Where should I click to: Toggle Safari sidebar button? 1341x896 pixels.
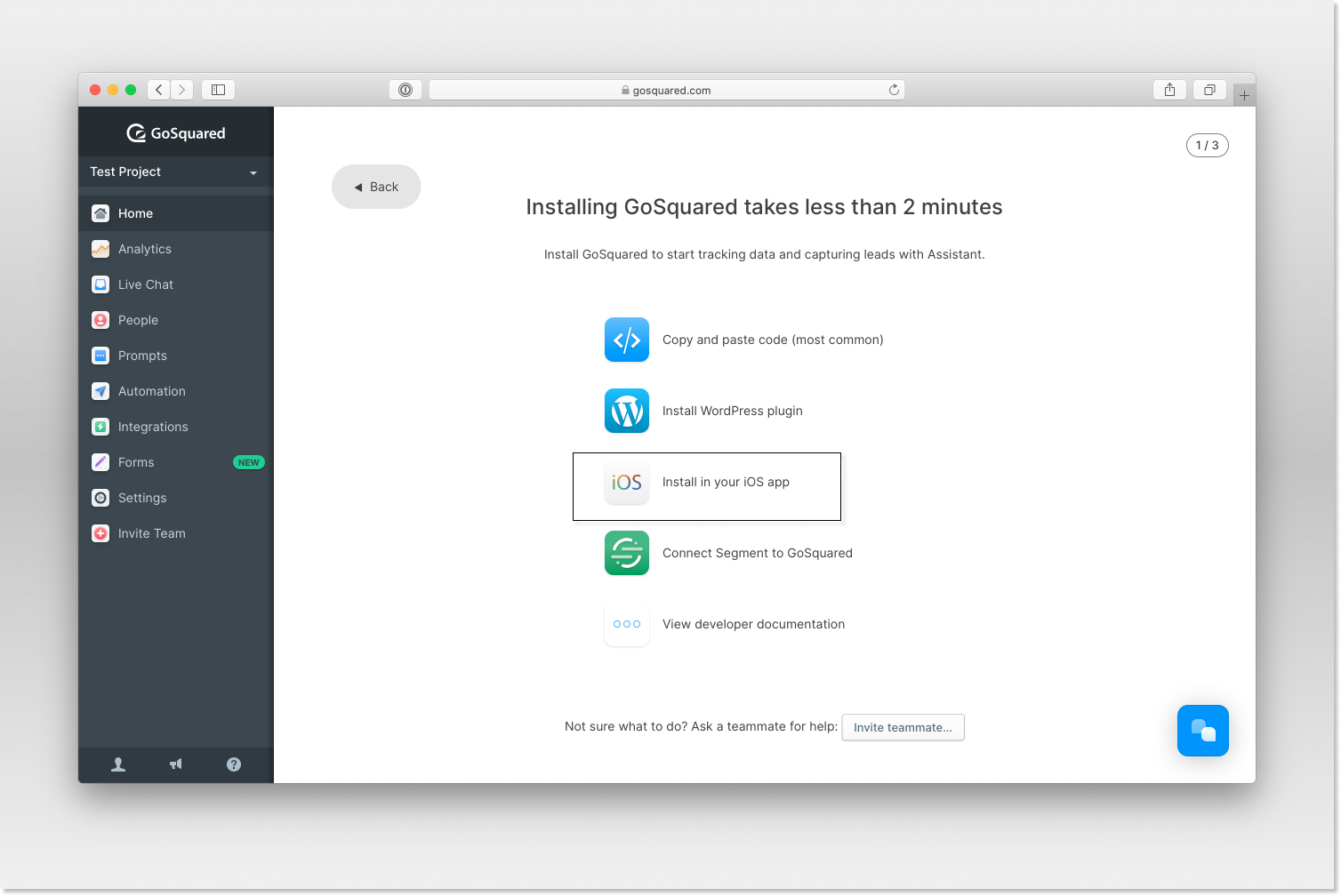click(x=218, y=90)
